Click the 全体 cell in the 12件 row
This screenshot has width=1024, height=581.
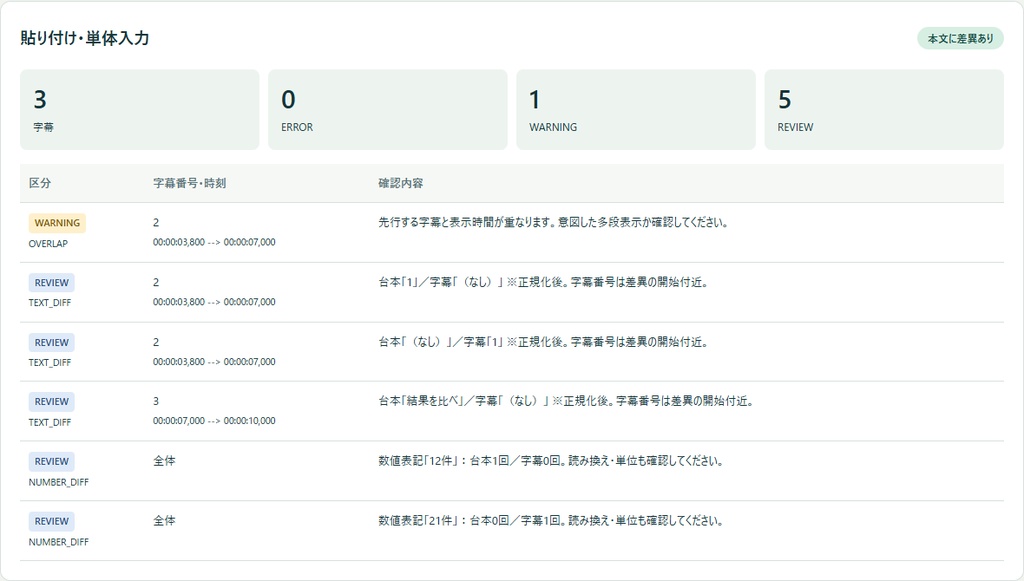pyautogui.click(x=164, y=461)
